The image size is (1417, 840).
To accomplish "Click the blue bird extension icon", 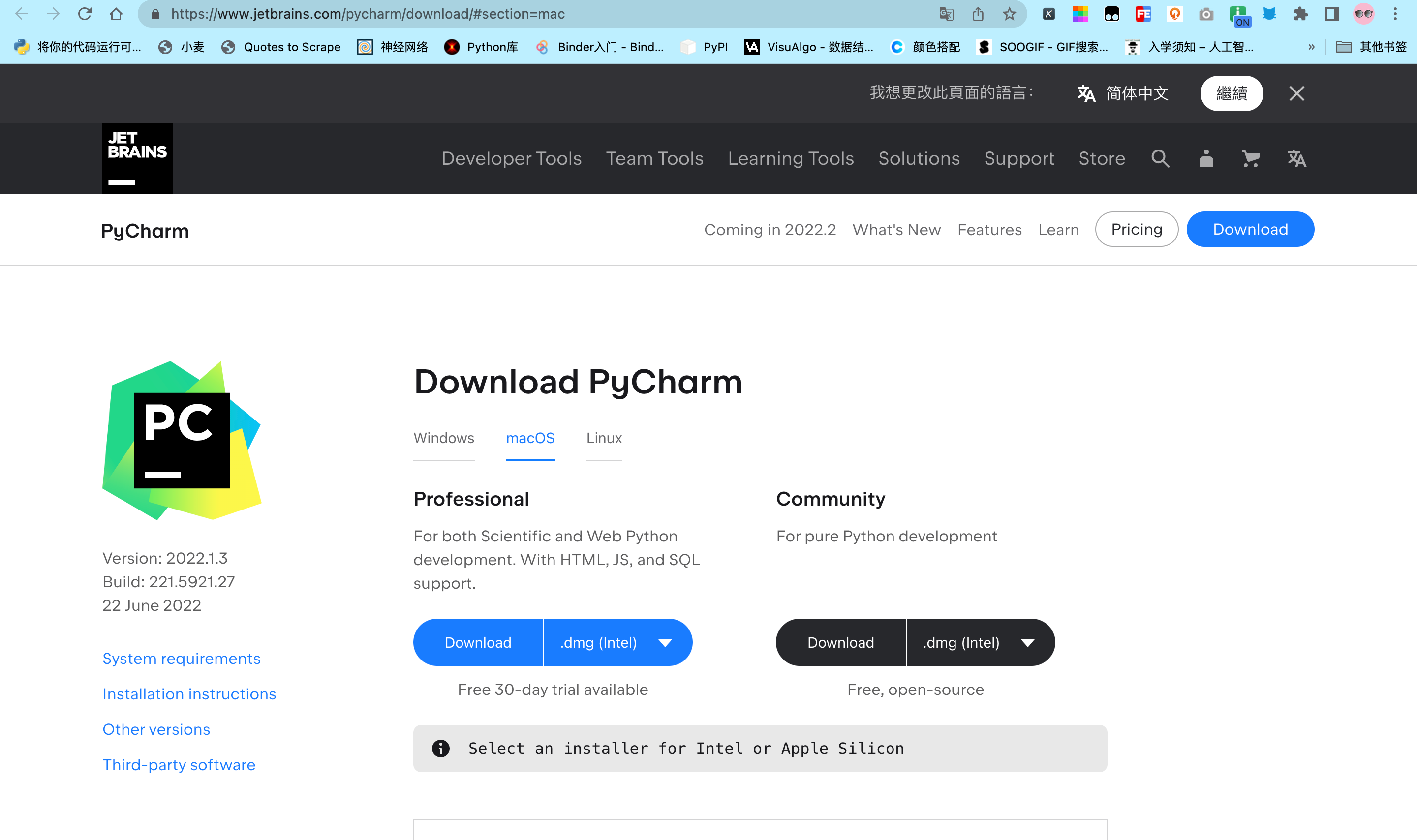I will tap(1269, 14).
